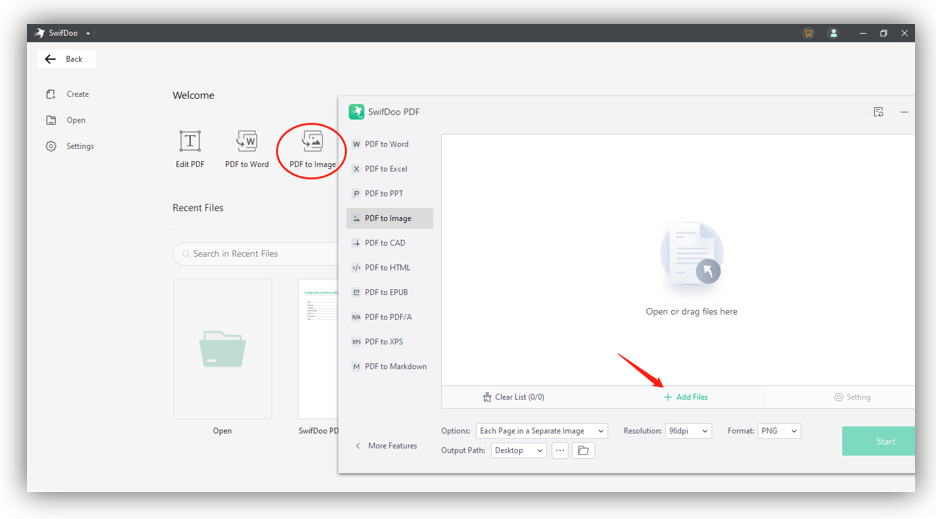Click the M icon beside PDF to Markdown
936x519 pixels.
356,367
